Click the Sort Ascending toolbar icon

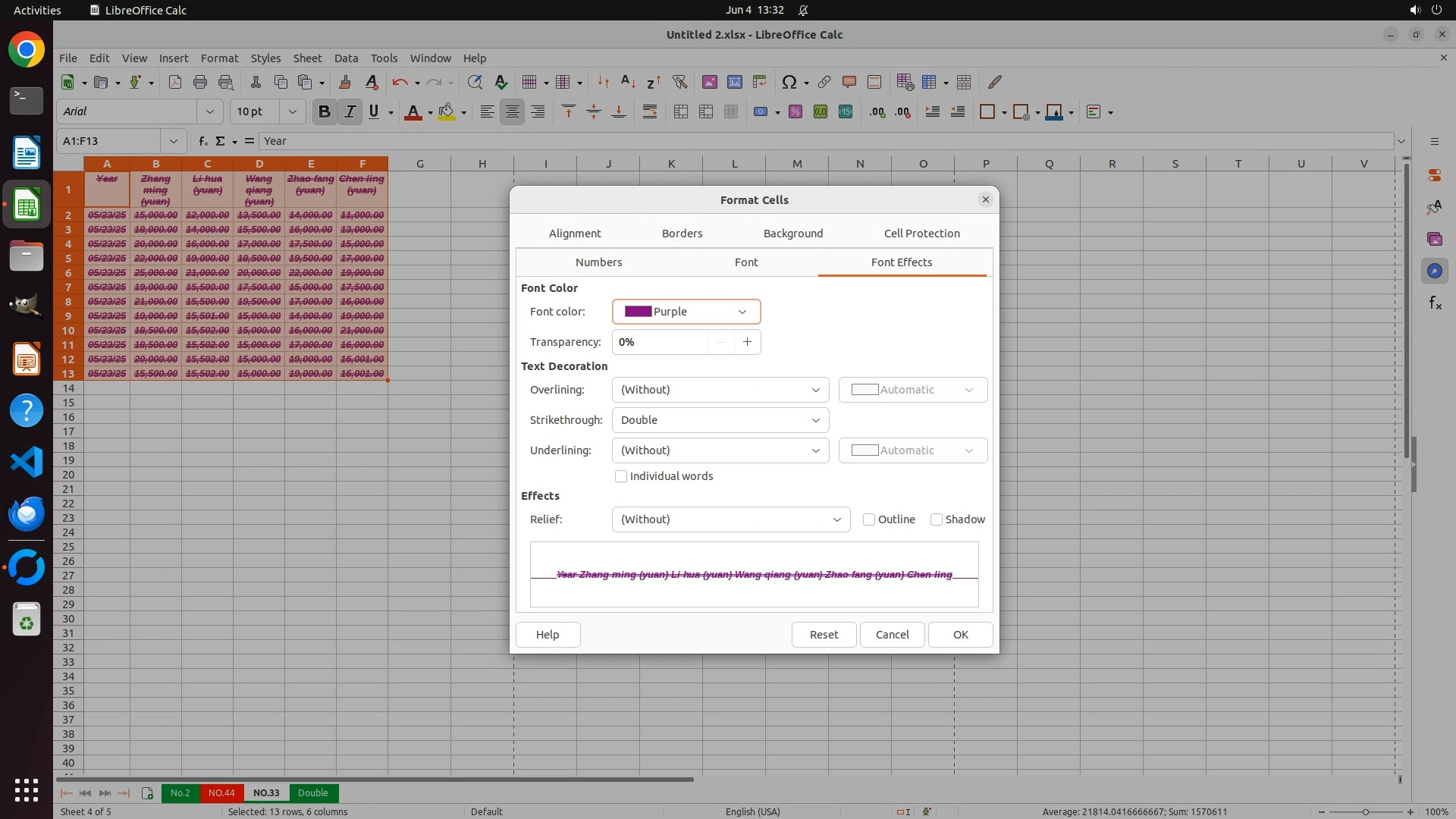click(628, 82)
